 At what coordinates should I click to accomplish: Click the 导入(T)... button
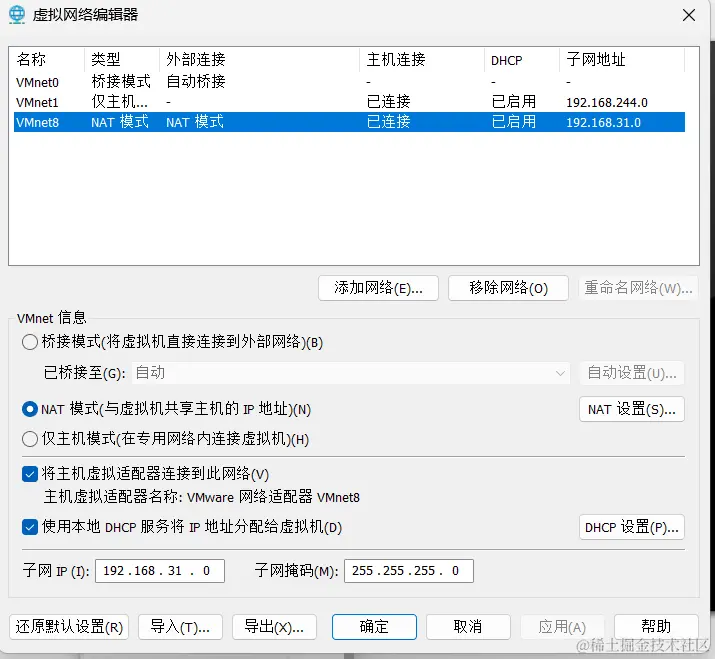[x=180, y=627]
